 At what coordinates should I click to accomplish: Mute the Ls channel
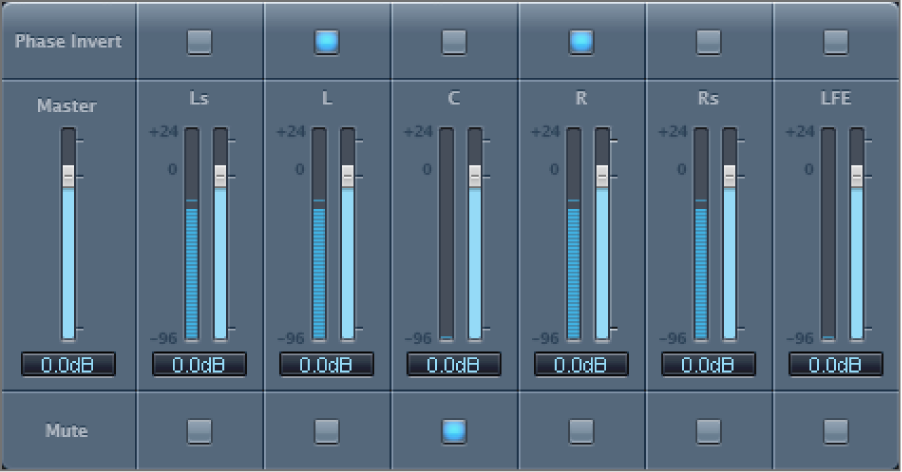[x=200, y=431]
